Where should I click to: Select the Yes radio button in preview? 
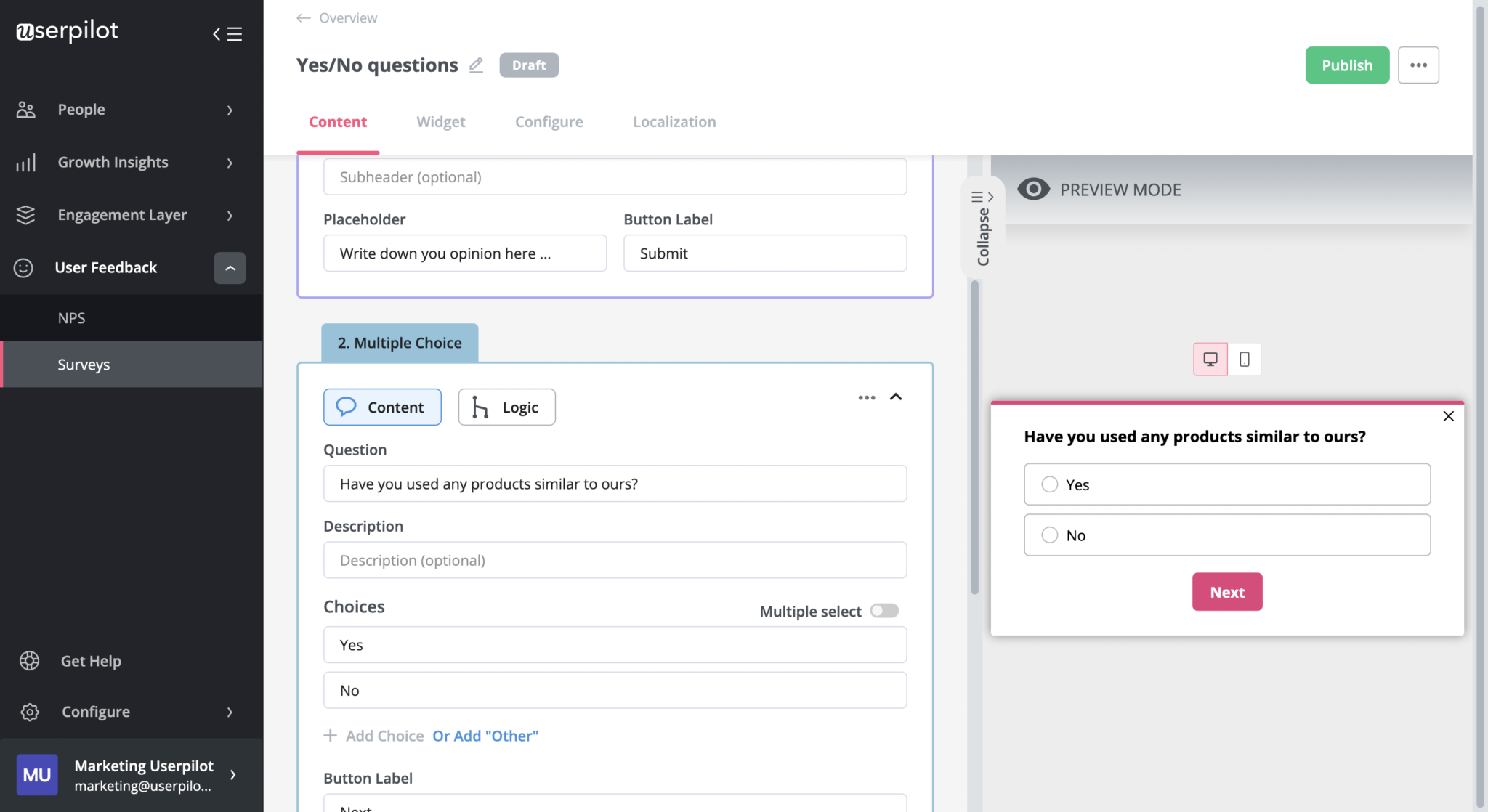pyautogui.click(x=1048, y=484)
